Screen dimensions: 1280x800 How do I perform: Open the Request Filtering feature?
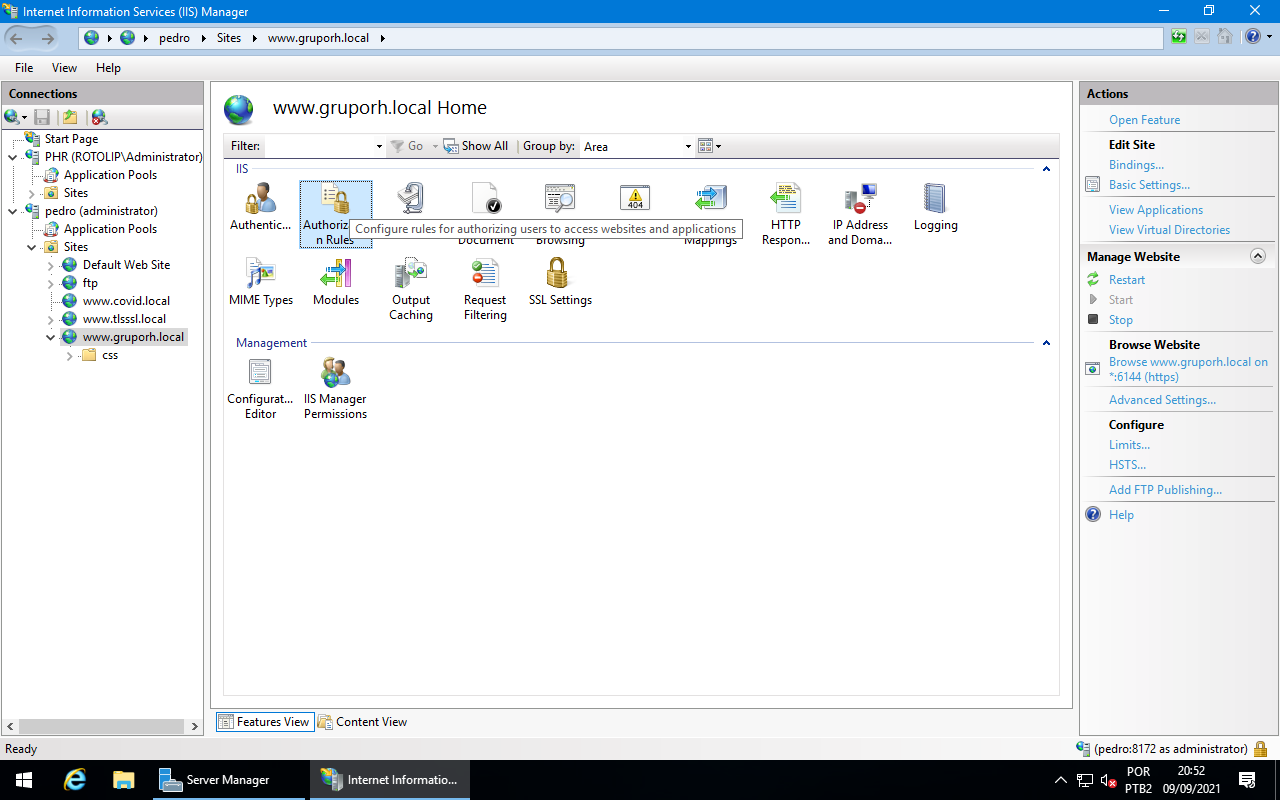pyautogui.click(x=485, y=274)
